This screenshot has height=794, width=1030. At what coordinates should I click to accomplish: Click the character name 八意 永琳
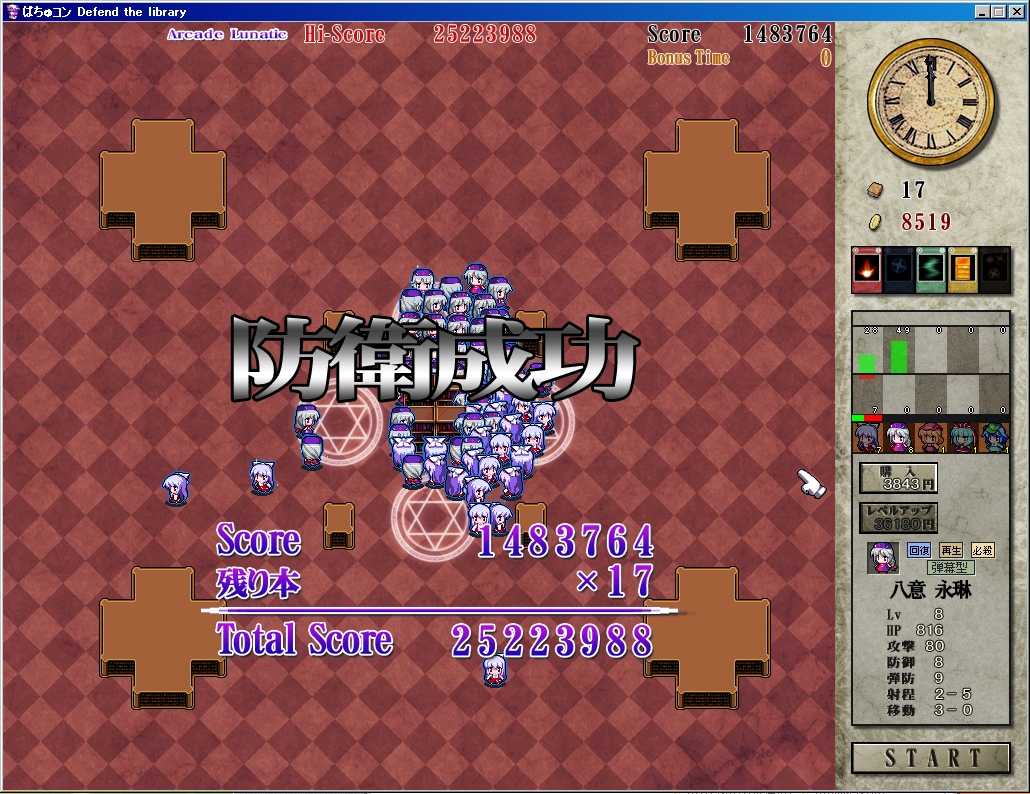pos(930,590)
